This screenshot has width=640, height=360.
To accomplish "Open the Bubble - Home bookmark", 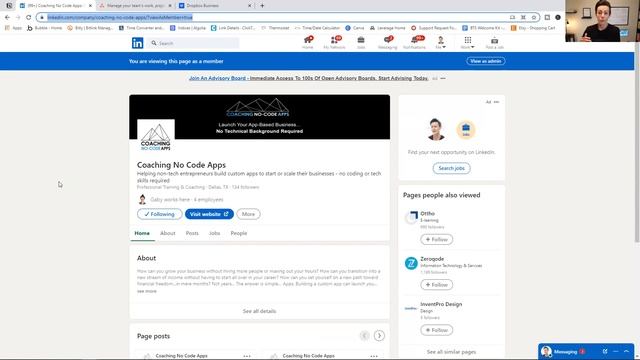I will (44, 28).
